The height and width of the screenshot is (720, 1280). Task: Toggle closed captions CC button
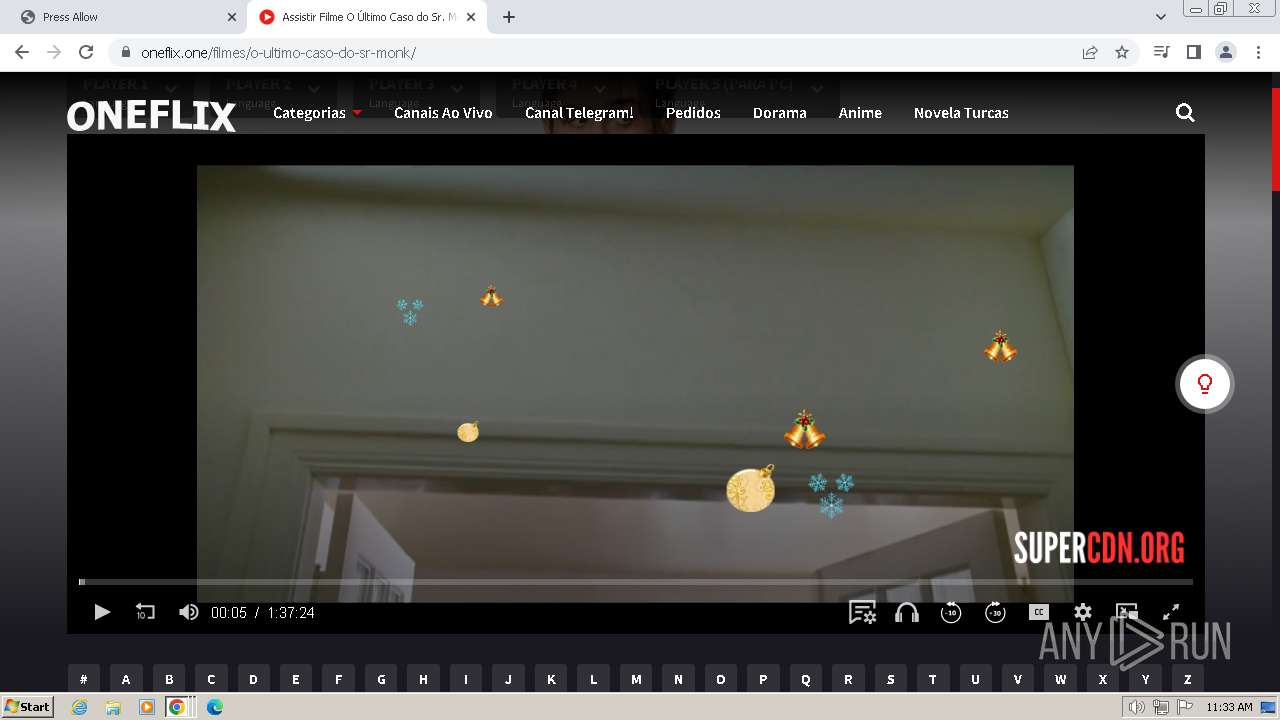(1039, 612)
